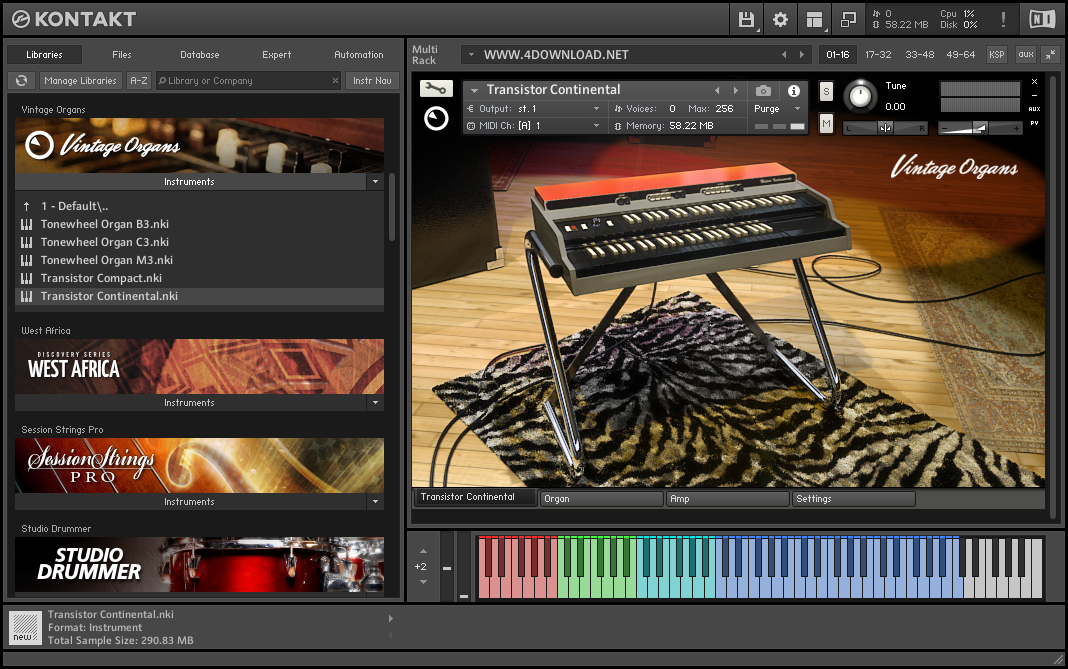Open Session Strings Pro Instruments dropdown arrow
Image resolution: width=1068 pixels, height=669 pixels.
(x=375, y=501)
